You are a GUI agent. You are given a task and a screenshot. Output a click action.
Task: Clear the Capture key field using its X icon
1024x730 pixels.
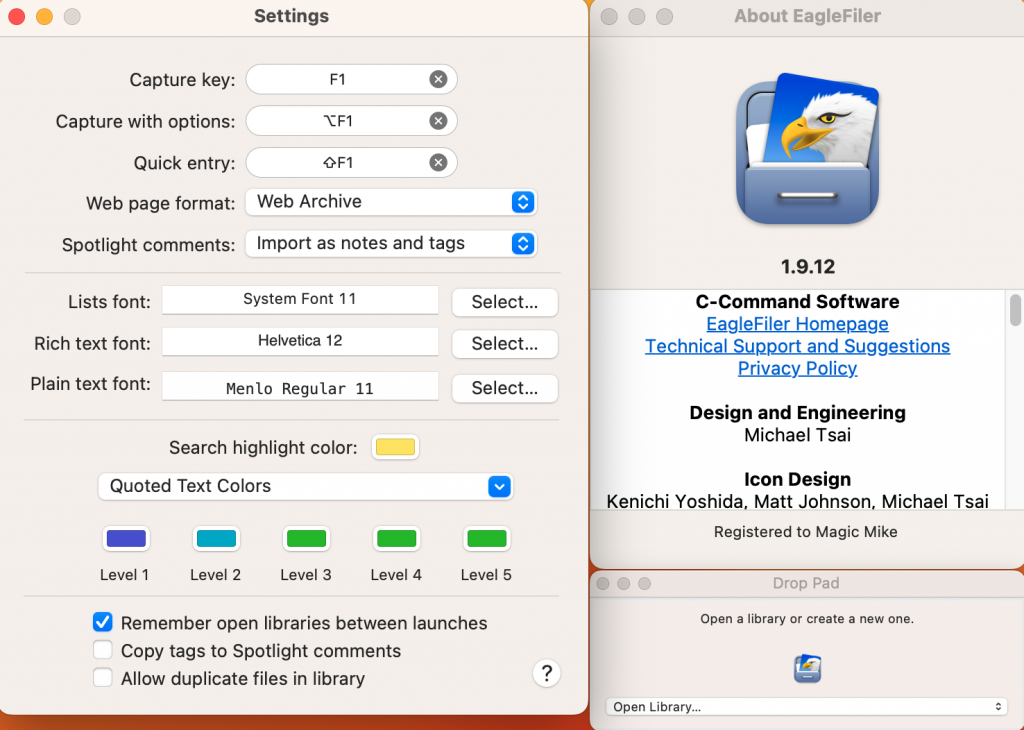click(x=439, y=79)
